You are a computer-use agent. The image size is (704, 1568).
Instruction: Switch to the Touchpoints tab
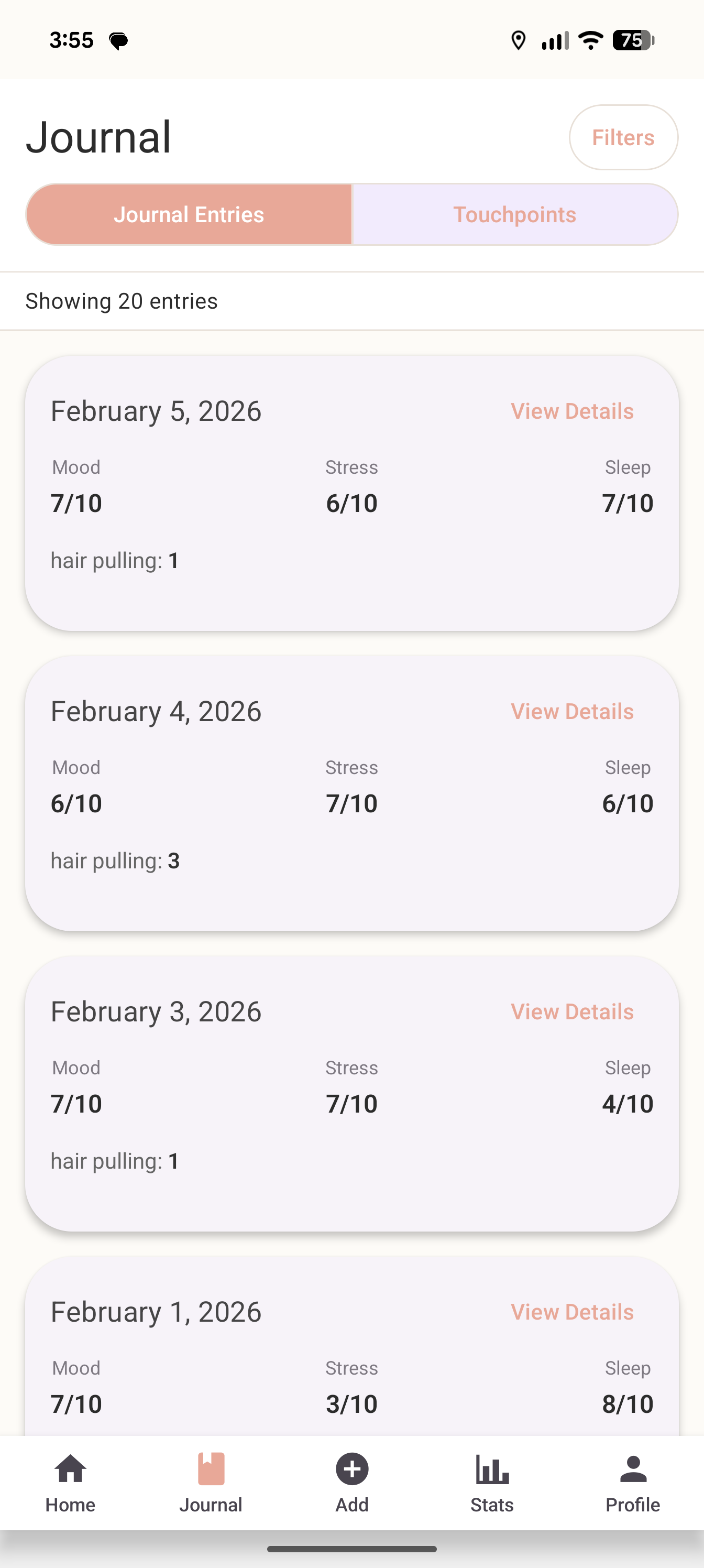(515, 215)
